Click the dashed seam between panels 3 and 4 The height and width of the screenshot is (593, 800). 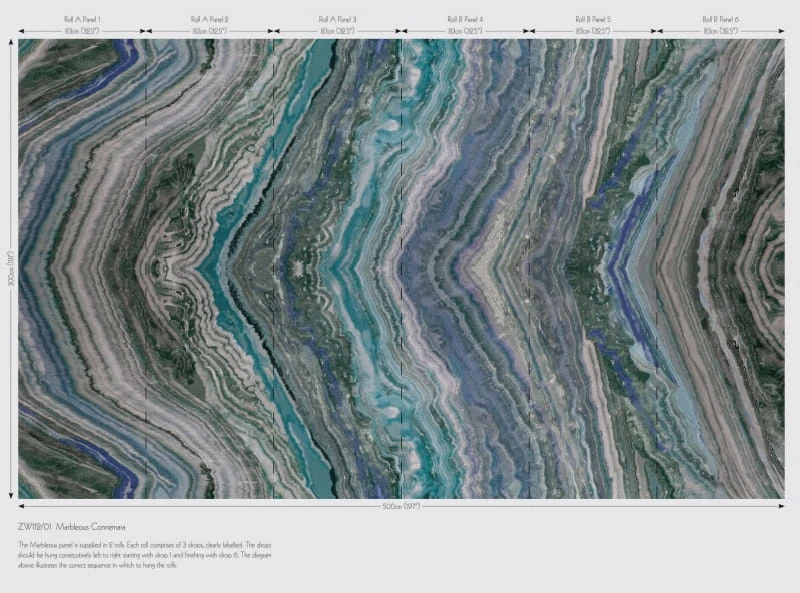(x=402, y=269)
